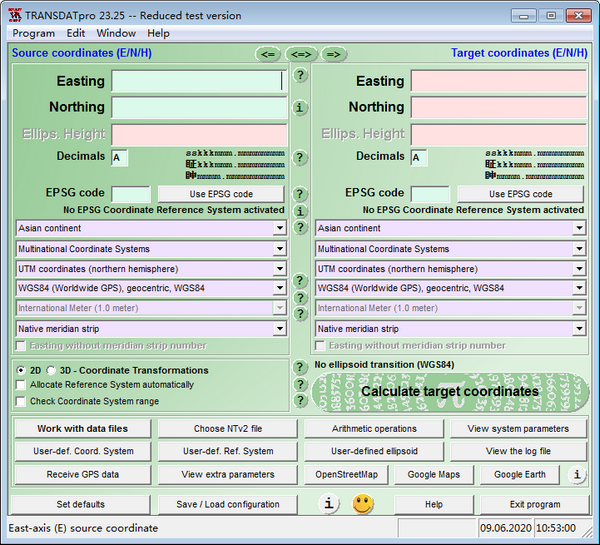Toggle Check Coordinate System range checkbox

coord(22,401)
